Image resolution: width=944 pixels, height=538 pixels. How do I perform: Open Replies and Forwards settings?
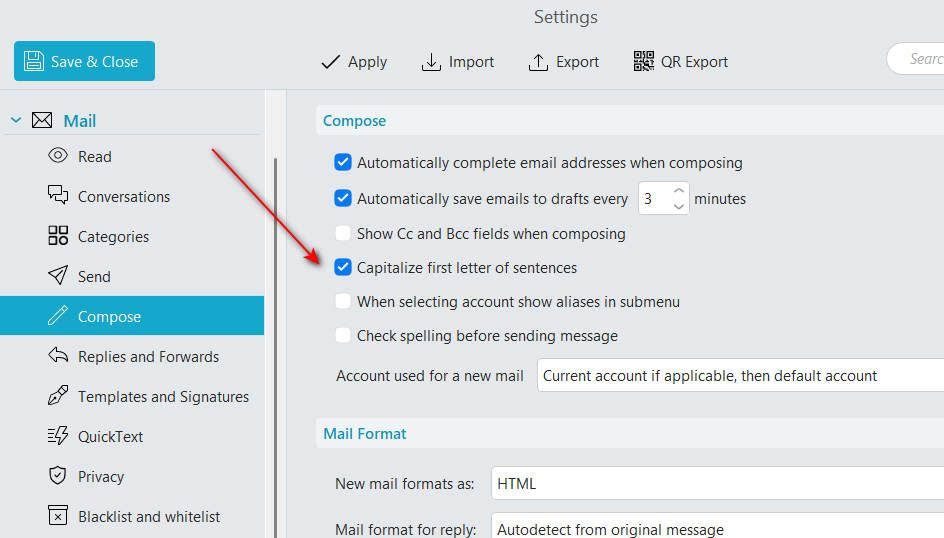pos(148,356)
